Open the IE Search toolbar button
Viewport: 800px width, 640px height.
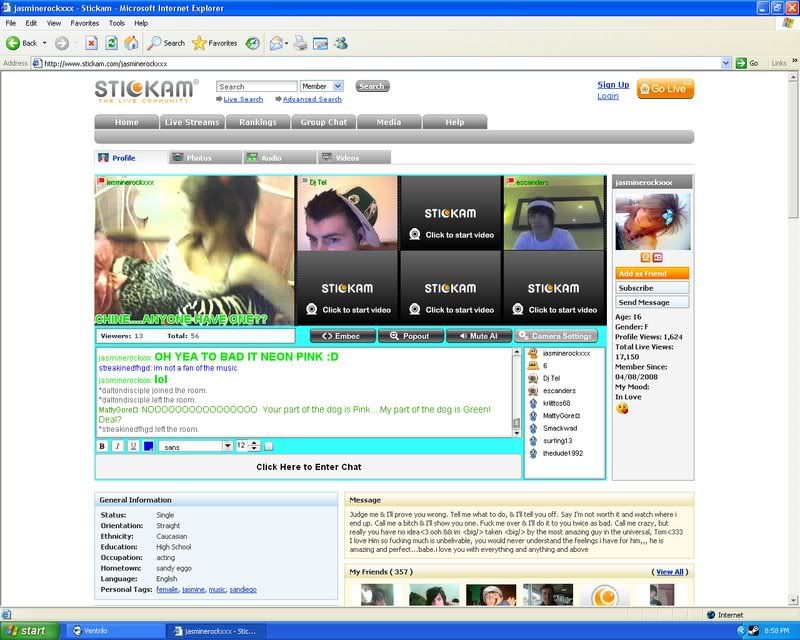[x=166, y=43]
